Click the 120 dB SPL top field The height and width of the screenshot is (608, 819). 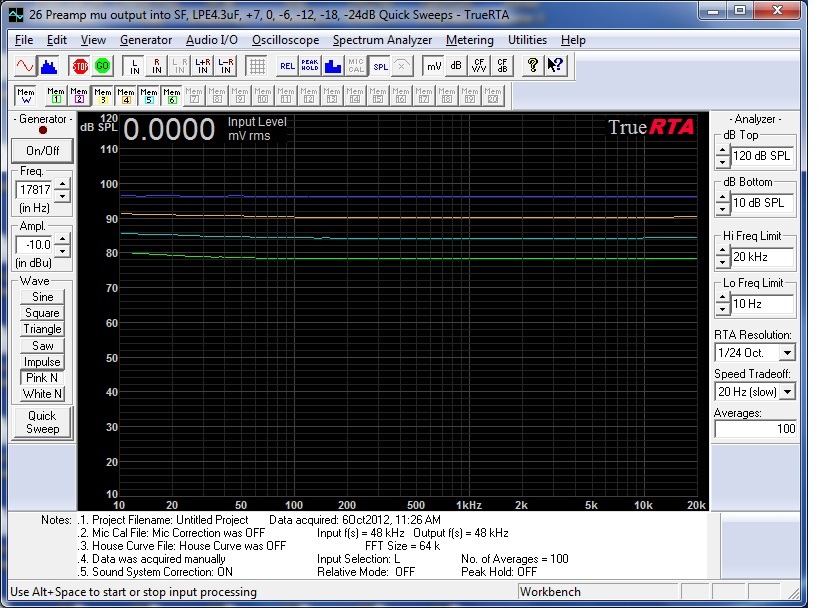click(762, 156)
